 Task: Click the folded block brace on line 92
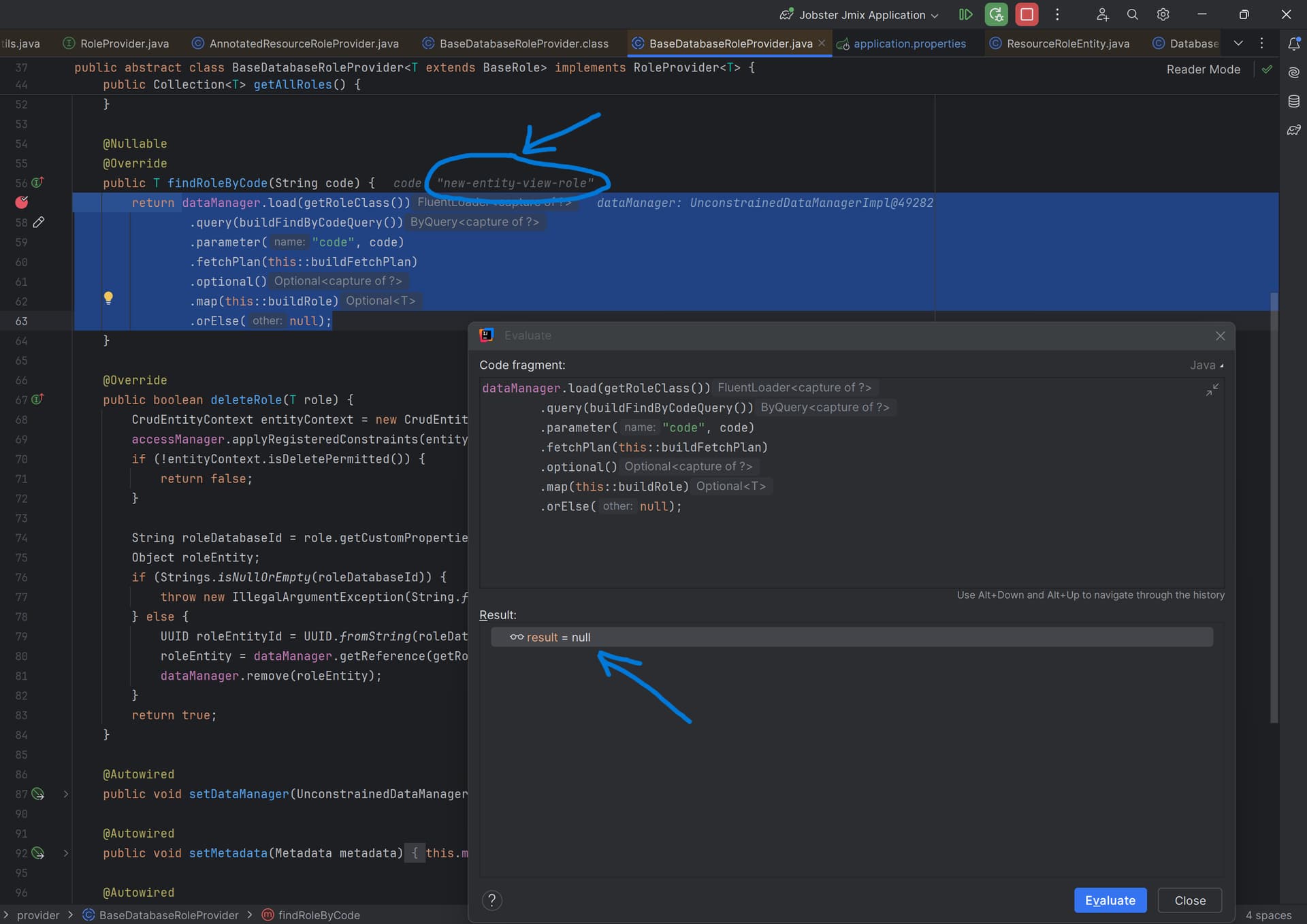pyautogui.click(x=415, y=853)
